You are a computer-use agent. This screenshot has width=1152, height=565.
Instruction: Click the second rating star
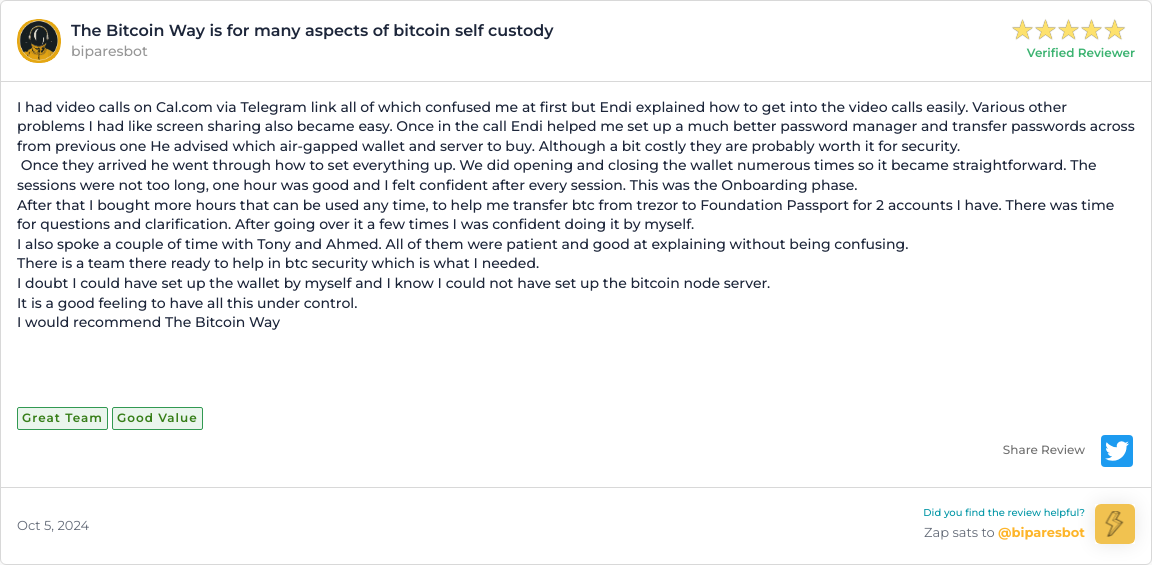[x=1045, y=30]
